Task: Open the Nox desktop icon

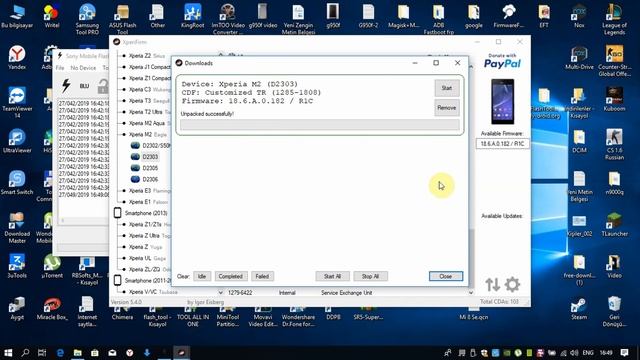Action: click(579, 16)
